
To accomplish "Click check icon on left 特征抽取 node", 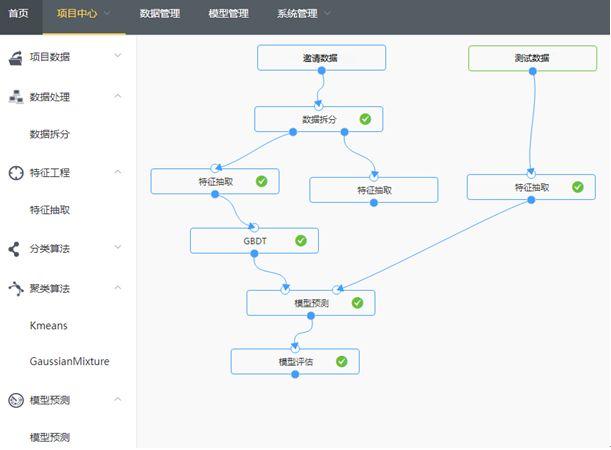I will click(261, 181).
